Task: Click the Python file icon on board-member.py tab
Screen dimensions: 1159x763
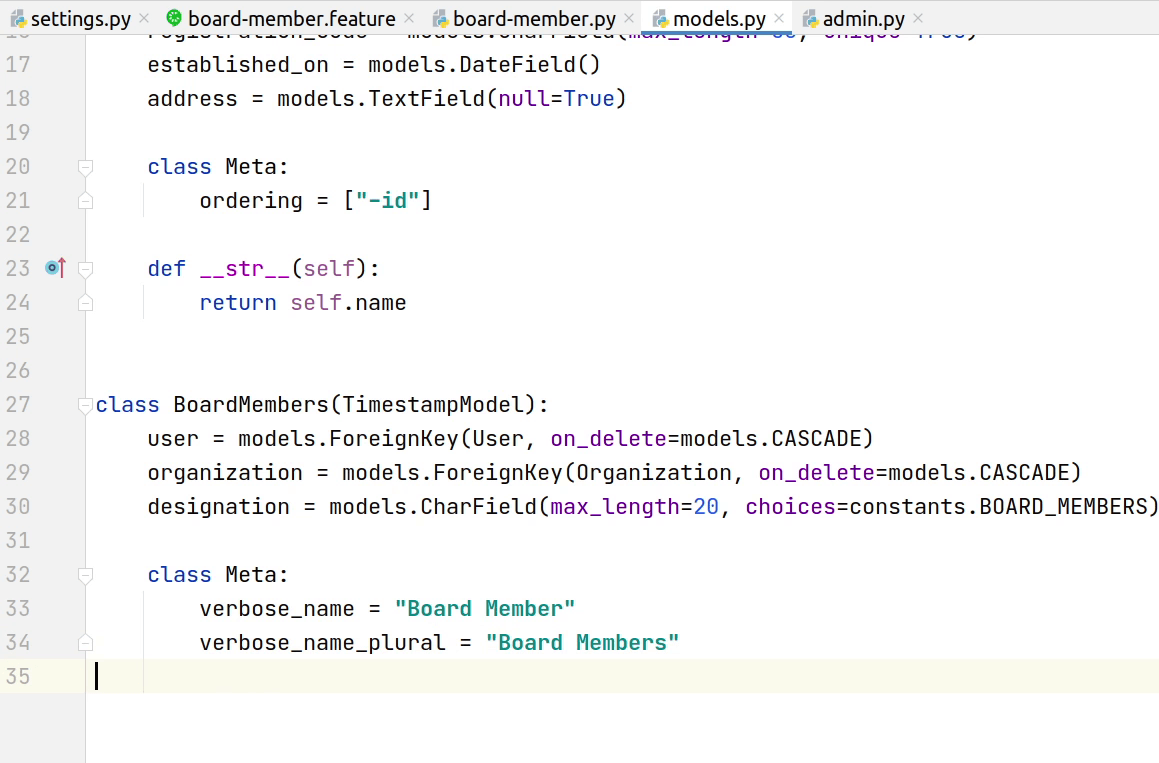Action: 441,18
